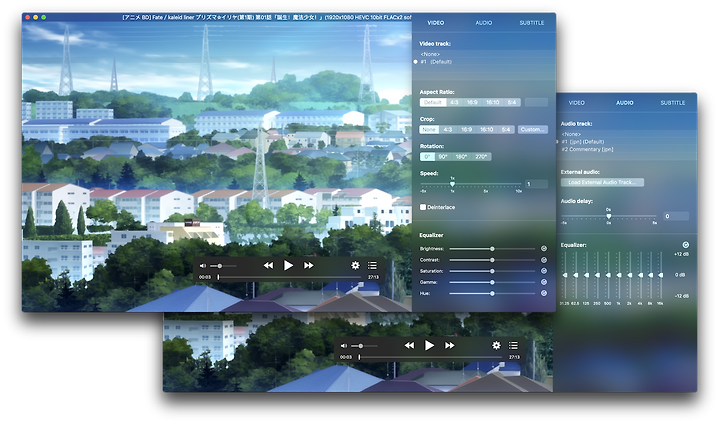Click the custom aspect ratio input field
Screen dimensions: 720x424
(536, 102)
